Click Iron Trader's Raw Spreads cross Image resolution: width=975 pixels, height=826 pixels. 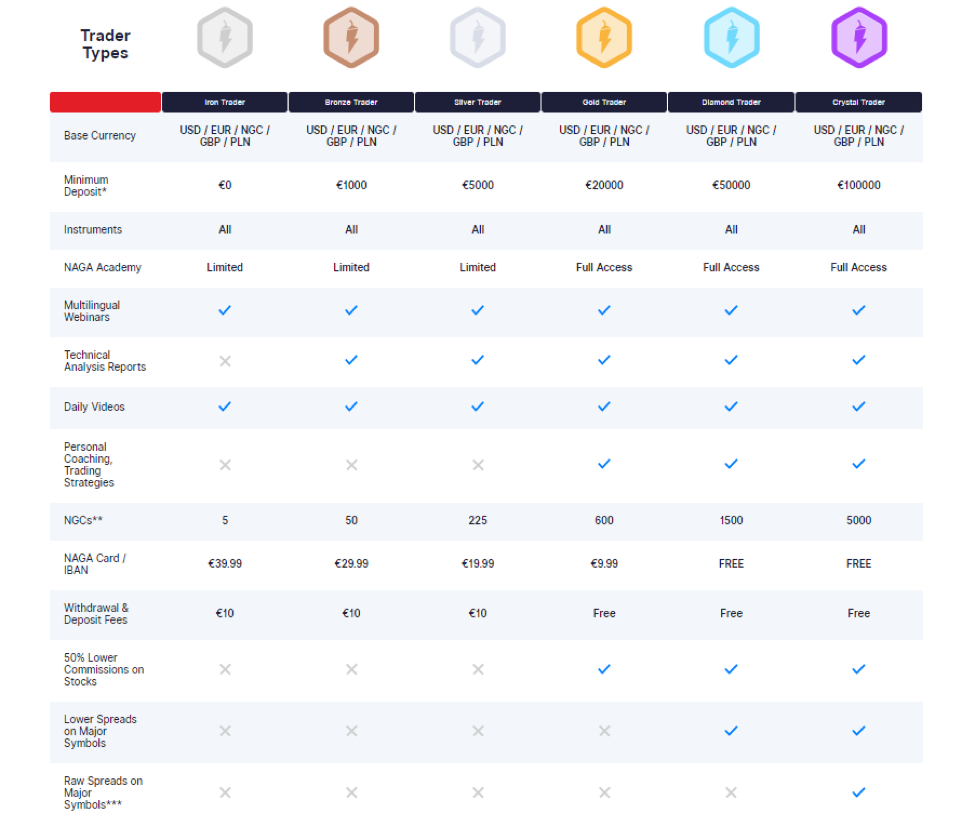tap(225, 792)
